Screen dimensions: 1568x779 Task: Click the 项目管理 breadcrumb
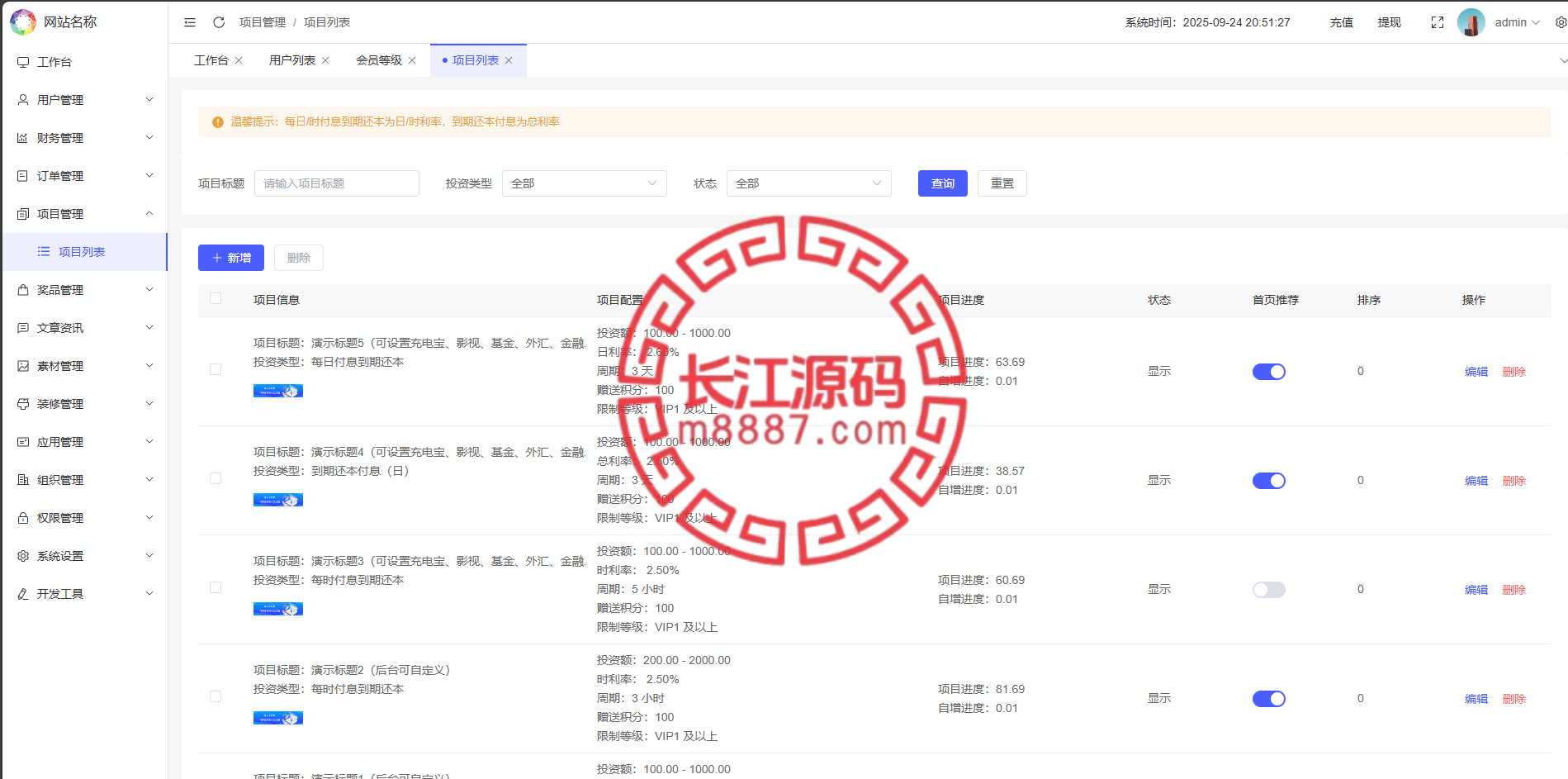point(263,22)
